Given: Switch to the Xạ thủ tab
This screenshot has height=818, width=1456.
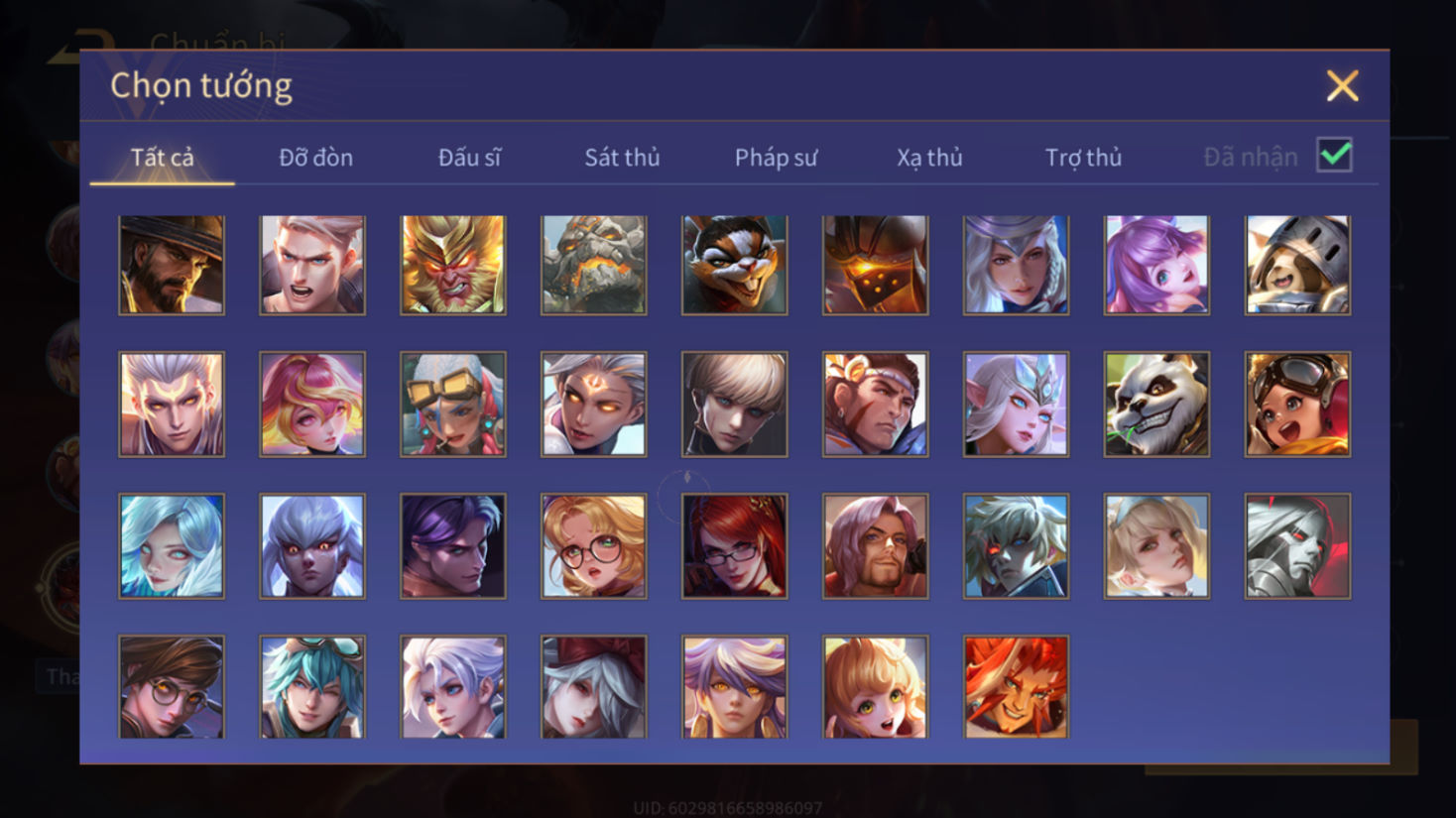Looking at the screenshot, I should pyautogui.click(x=929, y=157).
